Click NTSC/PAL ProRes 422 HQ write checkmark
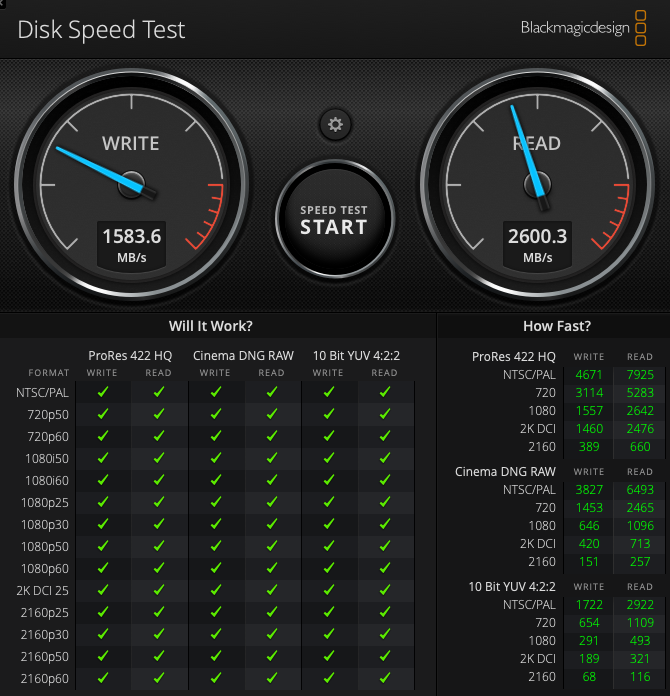Viewport: 670px width, 696px height. 103,392
